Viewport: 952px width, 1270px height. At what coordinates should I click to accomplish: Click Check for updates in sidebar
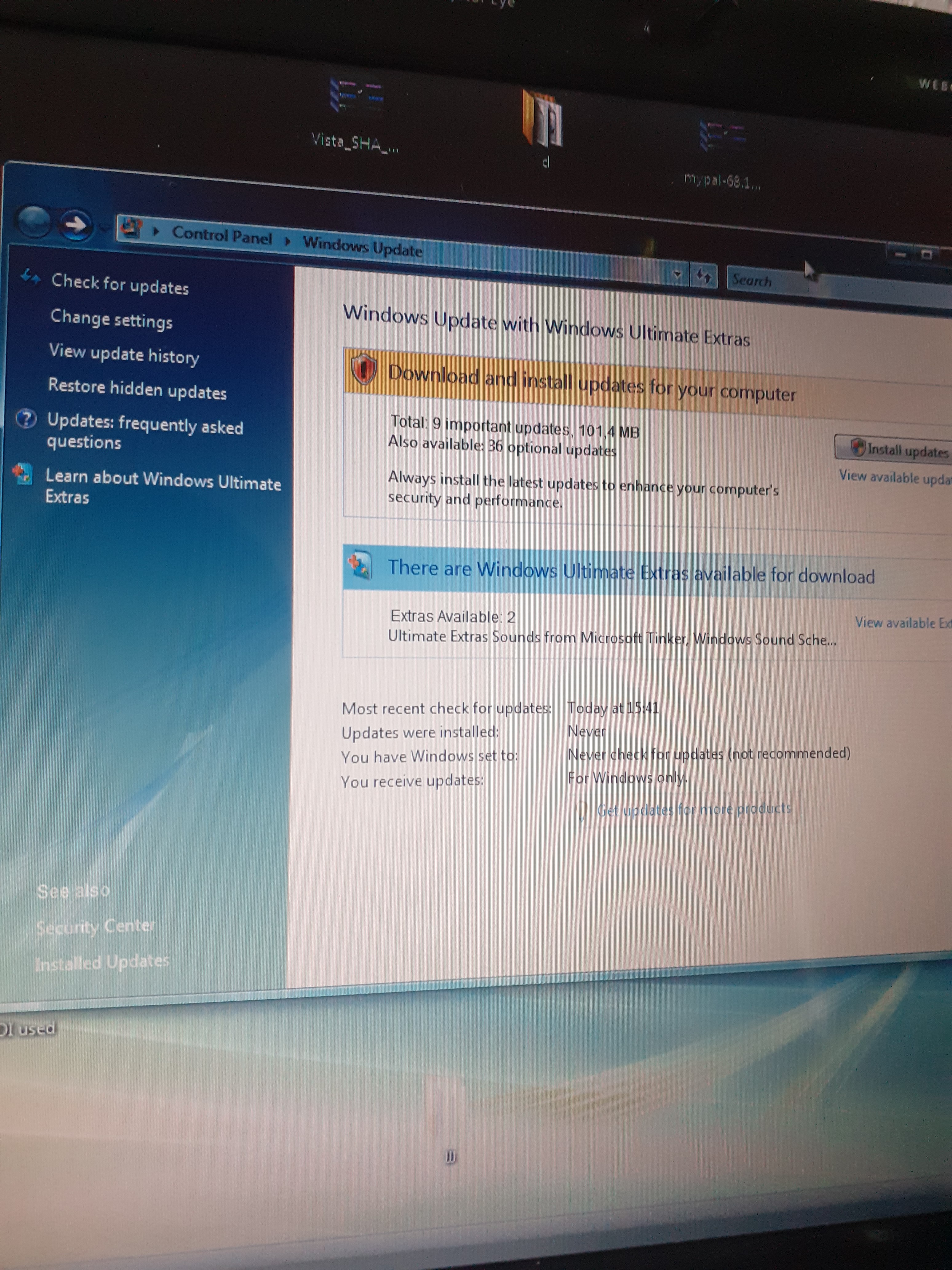[x=120, y=284]
